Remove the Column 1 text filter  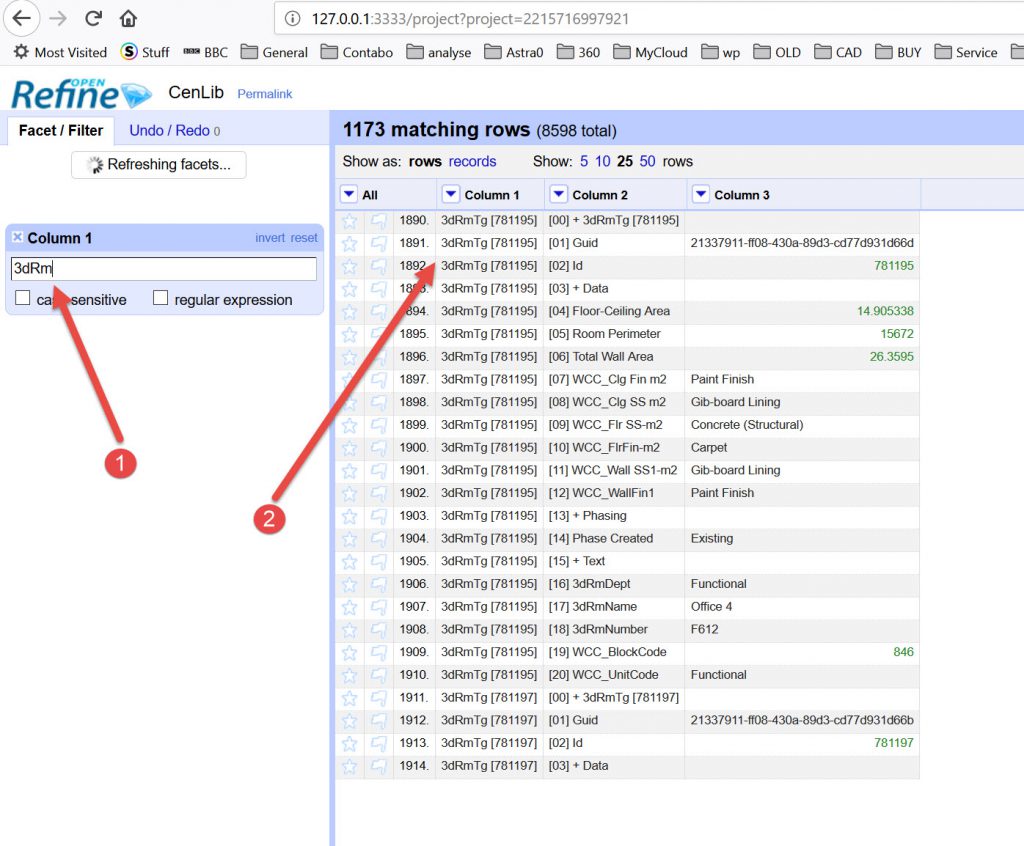coord(17,237)
